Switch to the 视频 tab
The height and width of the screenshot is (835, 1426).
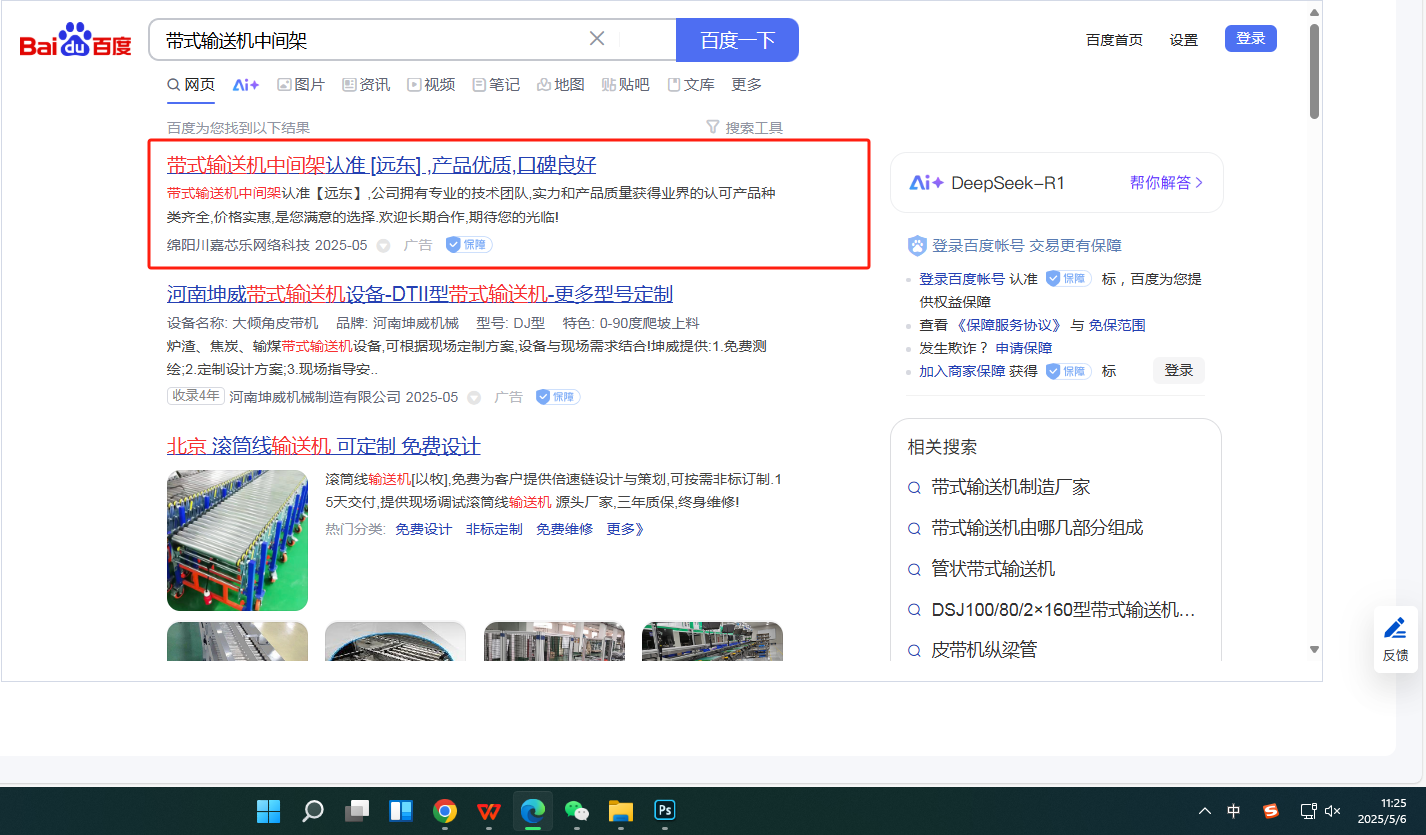[431, 85]
